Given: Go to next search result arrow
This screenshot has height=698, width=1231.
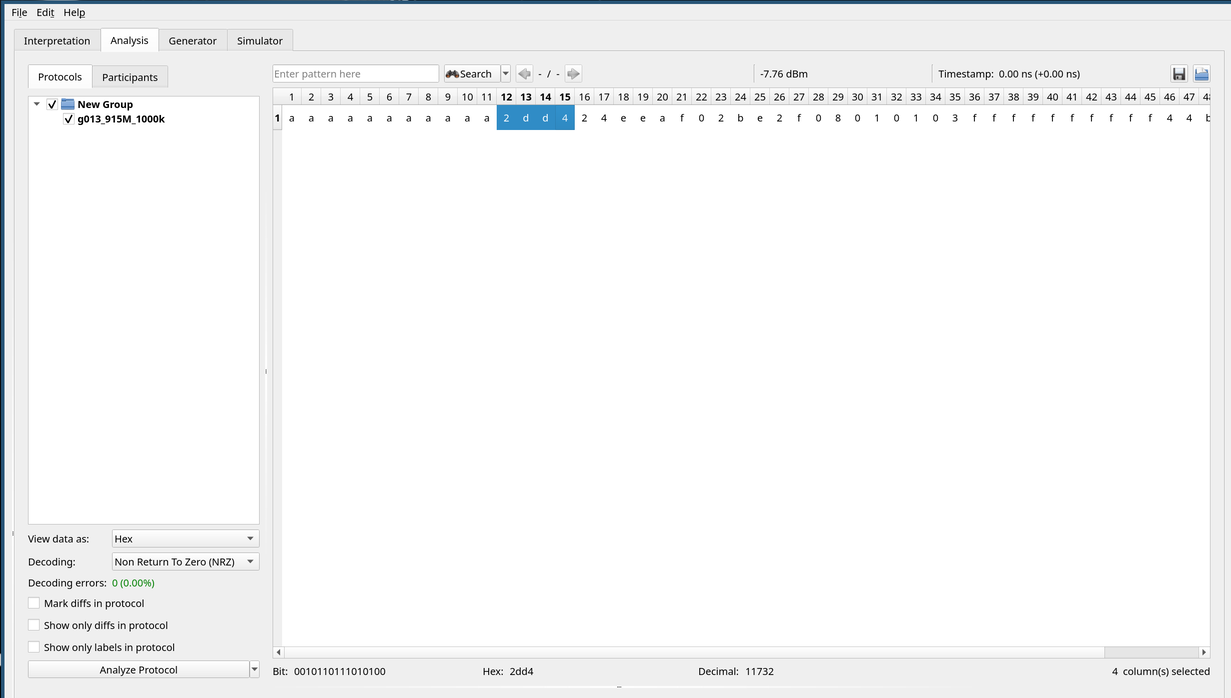Looking at the screenshot, I should [573, 74].
